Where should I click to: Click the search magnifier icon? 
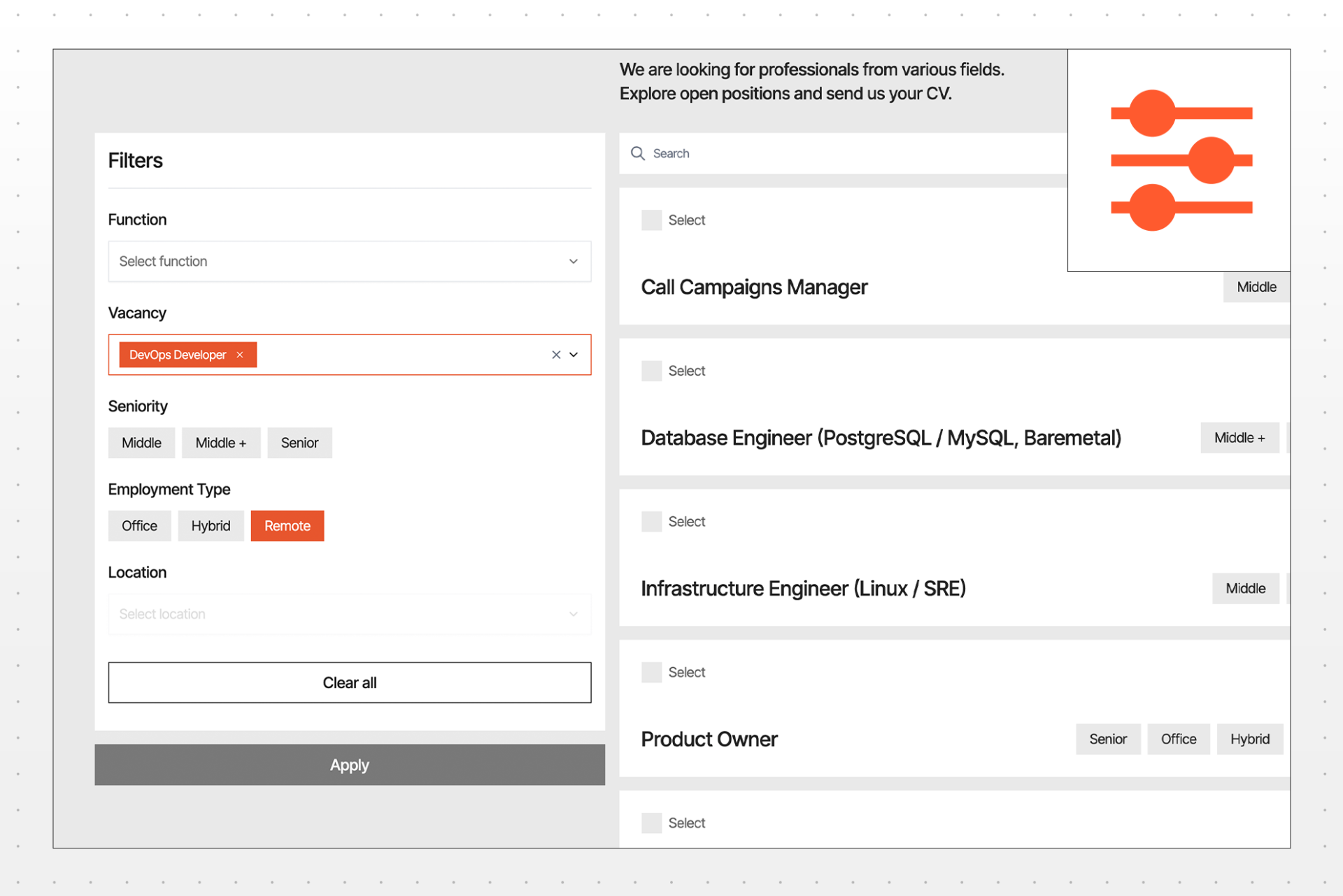coord(637,153)
